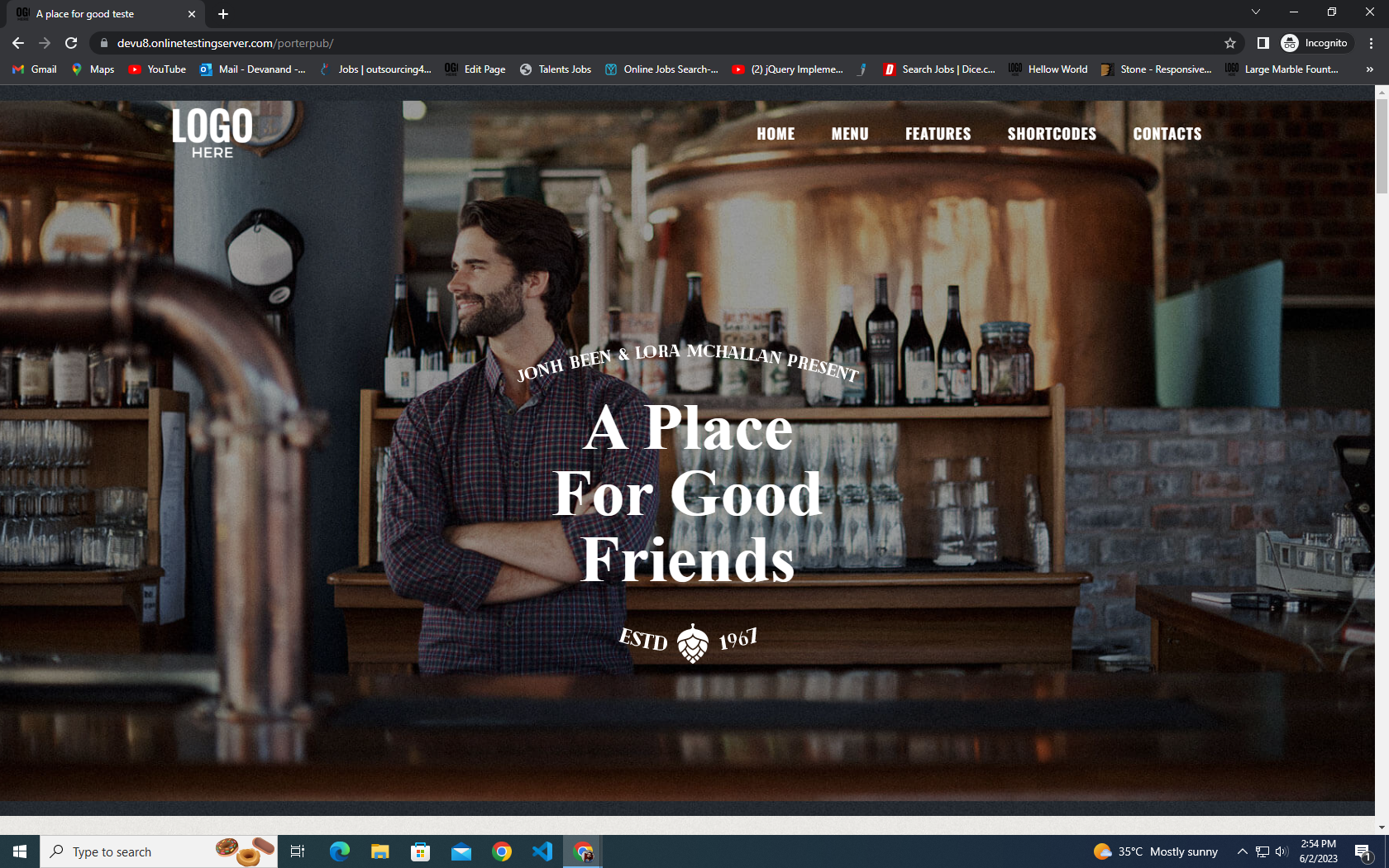The width and height of the screenshot is (1389, 868).
Task: Go to the CONTACTS page link
Action: click(x=1167, y=134)
